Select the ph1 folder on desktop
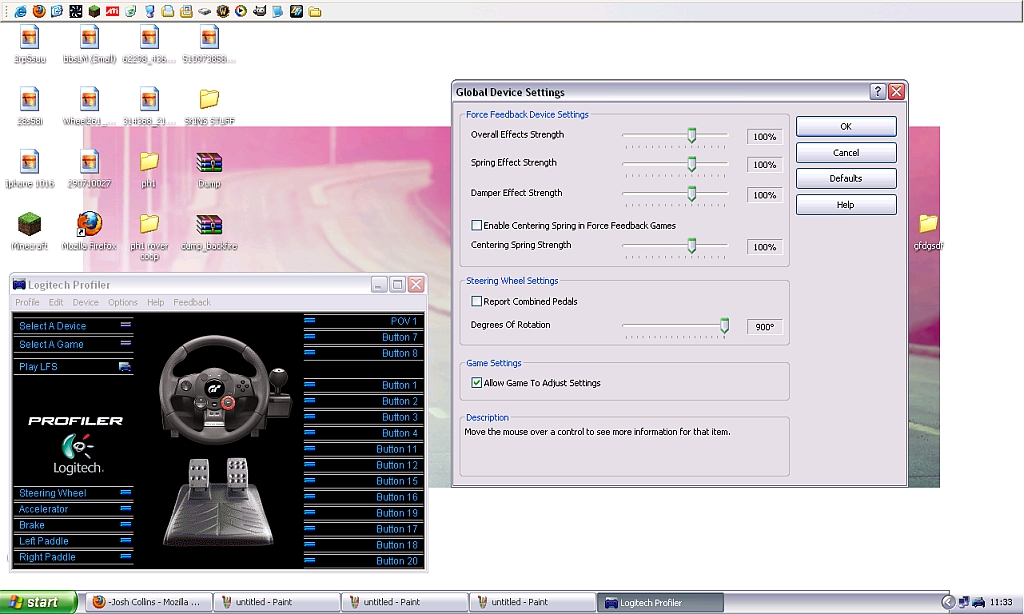Screen dimensions: 1024x614 click(149, 170)
